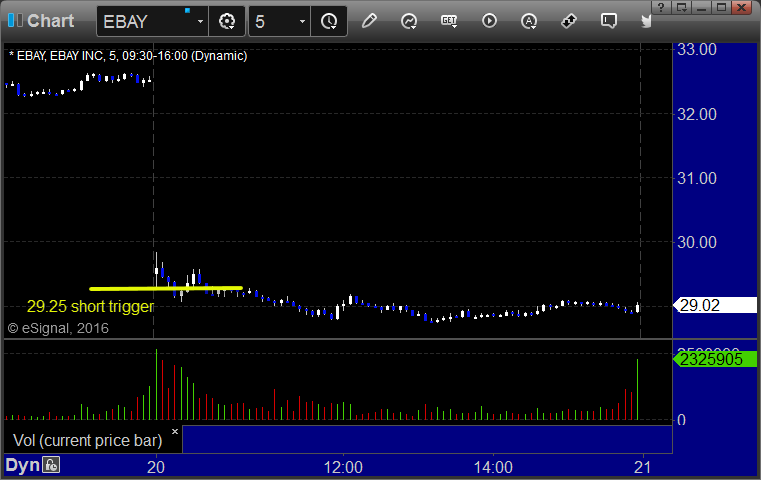
Task: Open the alerts circled A icon
Action: tap(529, 21)
